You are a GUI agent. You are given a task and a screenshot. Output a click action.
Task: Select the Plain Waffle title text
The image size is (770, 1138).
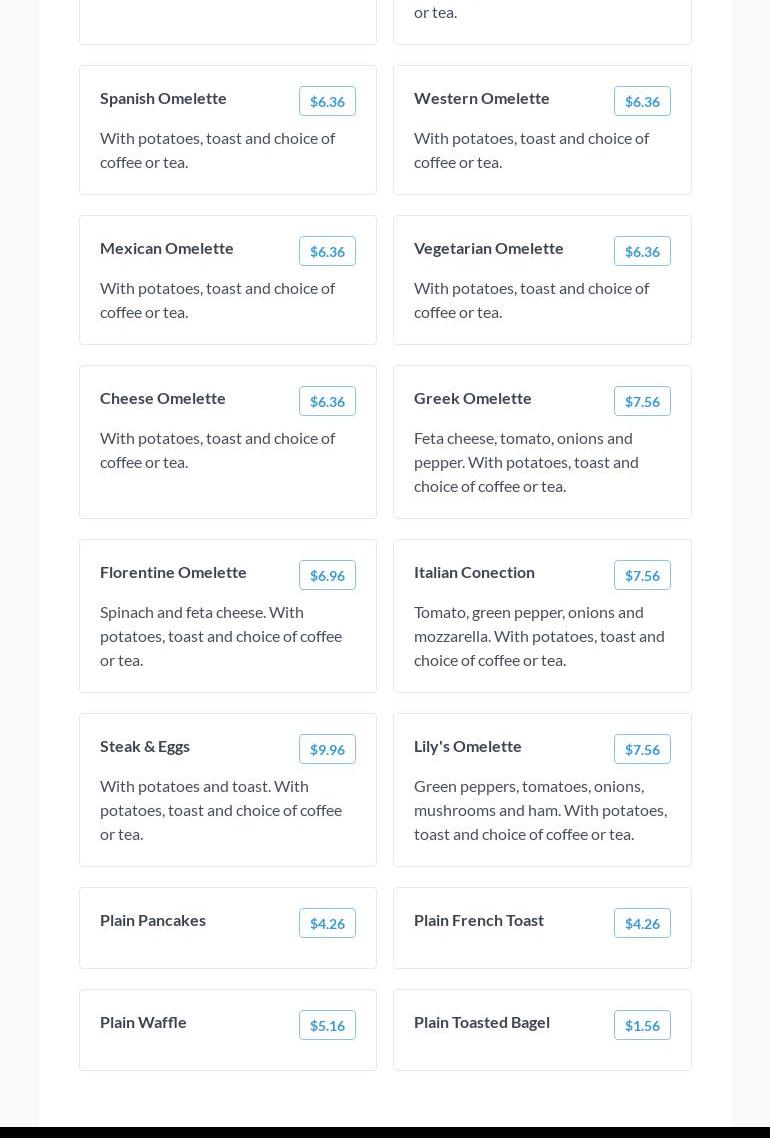(143, 1022)
